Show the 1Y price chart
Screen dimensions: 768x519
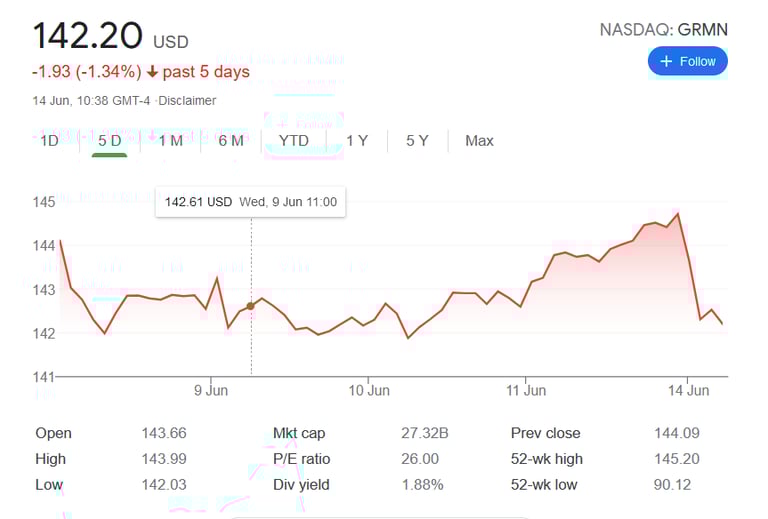tap(357, 141)
